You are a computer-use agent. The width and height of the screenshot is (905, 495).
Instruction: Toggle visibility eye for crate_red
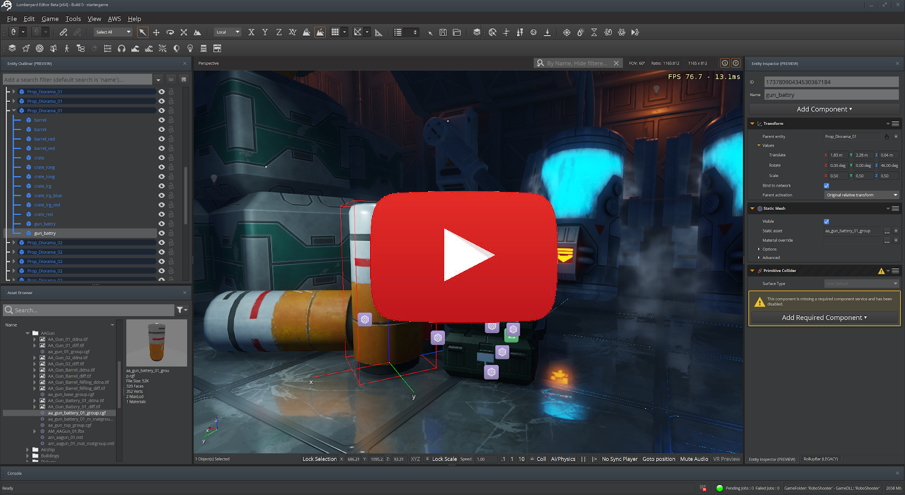[x=162, y=214]
